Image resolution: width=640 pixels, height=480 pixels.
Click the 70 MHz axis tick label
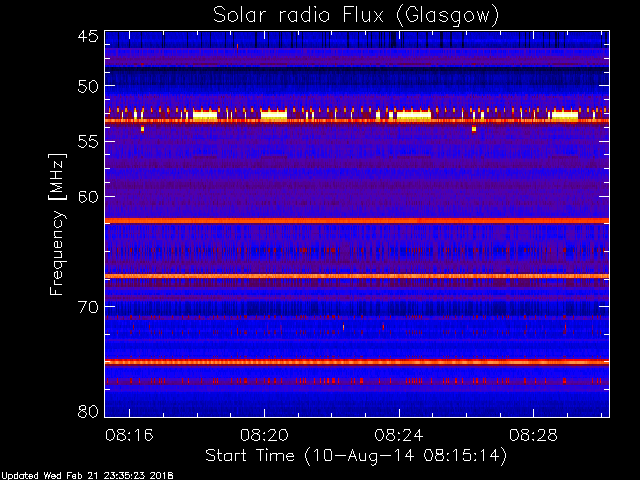pos(88,307)
